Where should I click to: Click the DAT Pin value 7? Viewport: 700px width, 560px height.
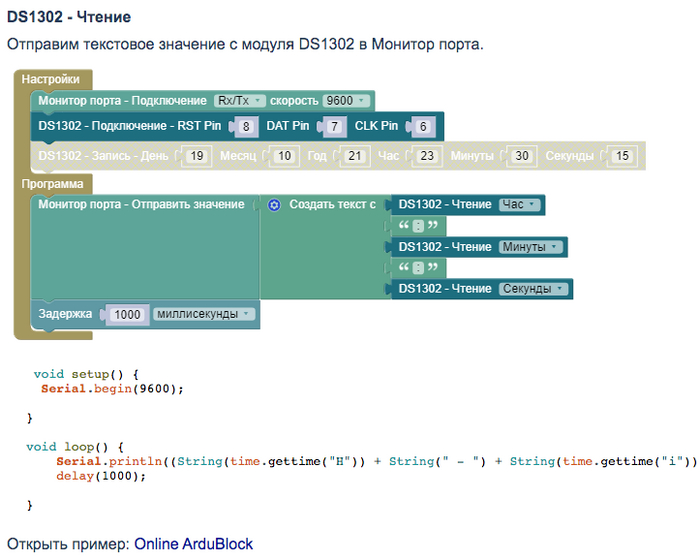tap(335, 127)
